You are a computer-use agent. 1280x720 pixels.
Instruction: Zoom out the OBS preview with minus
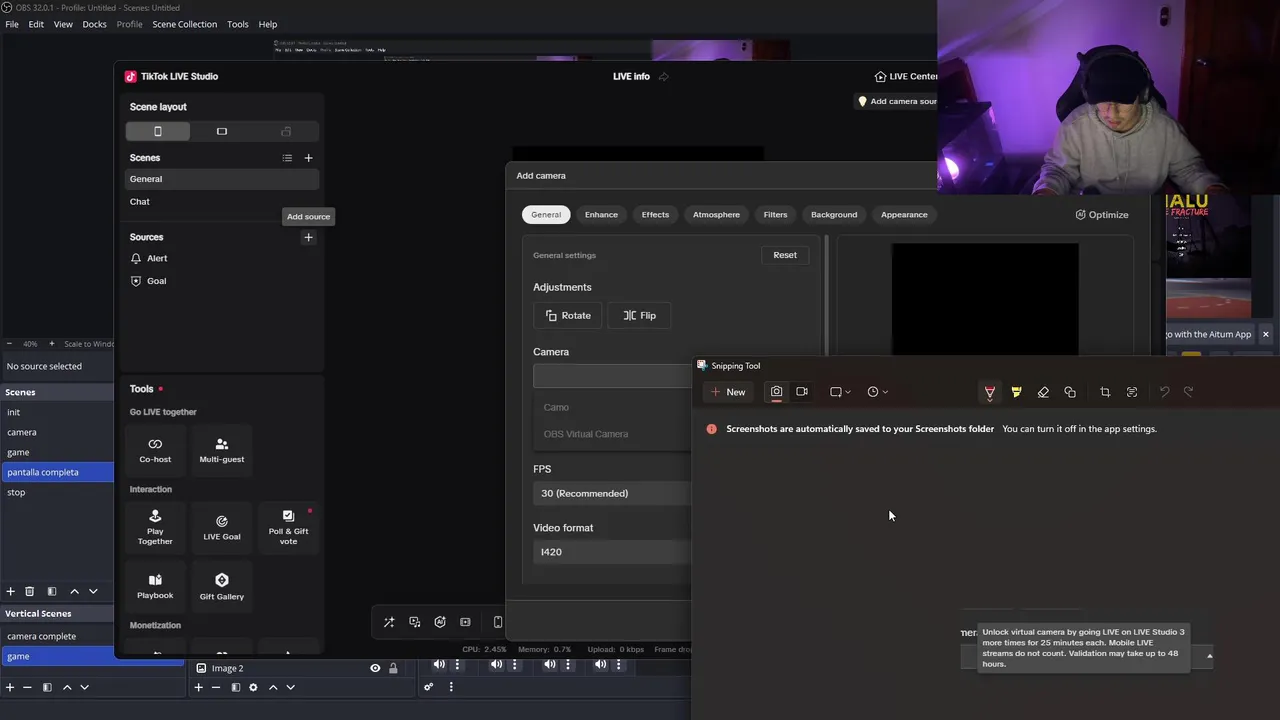[x=9, y=344]
